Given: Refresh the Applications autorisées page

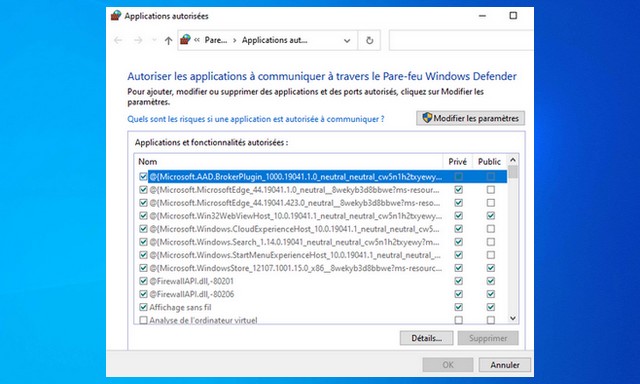Looking at the screenshot, I should [x=369, y=40].
